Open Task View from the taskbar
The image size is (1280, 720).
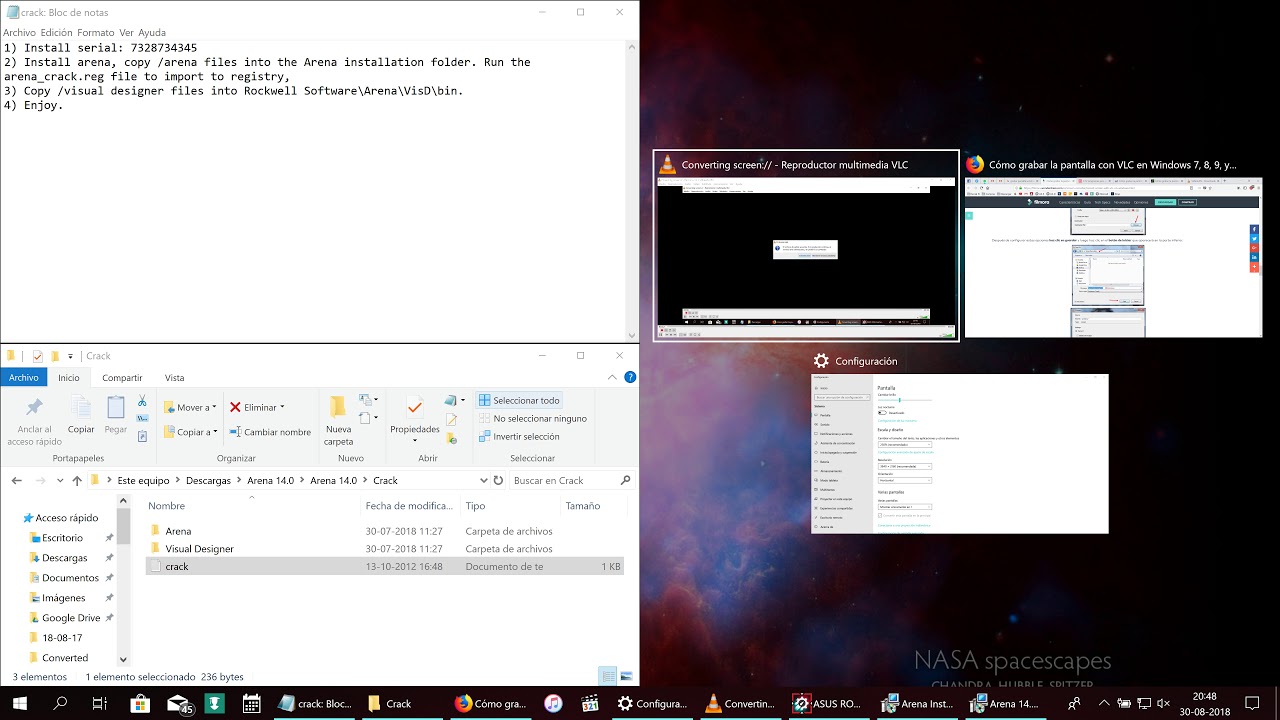point(99,703)
